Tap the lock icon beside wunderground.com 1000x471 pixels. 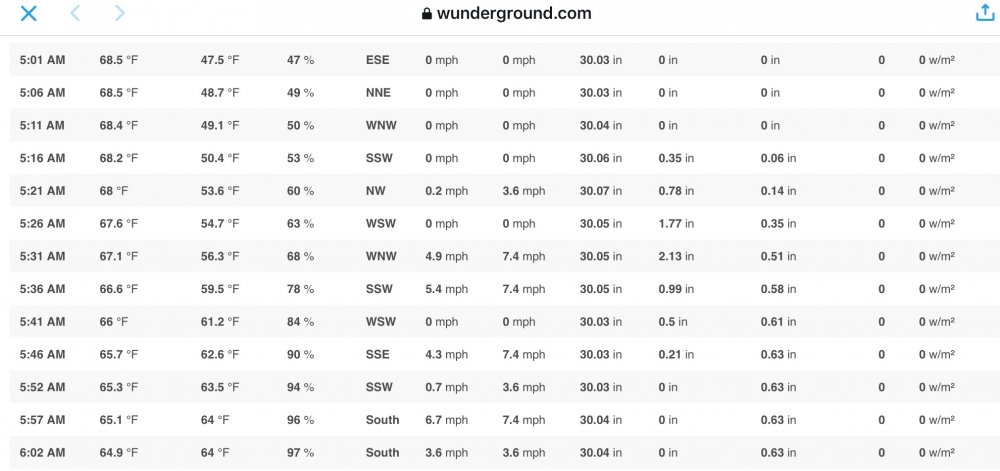click(x=427, y=14)
